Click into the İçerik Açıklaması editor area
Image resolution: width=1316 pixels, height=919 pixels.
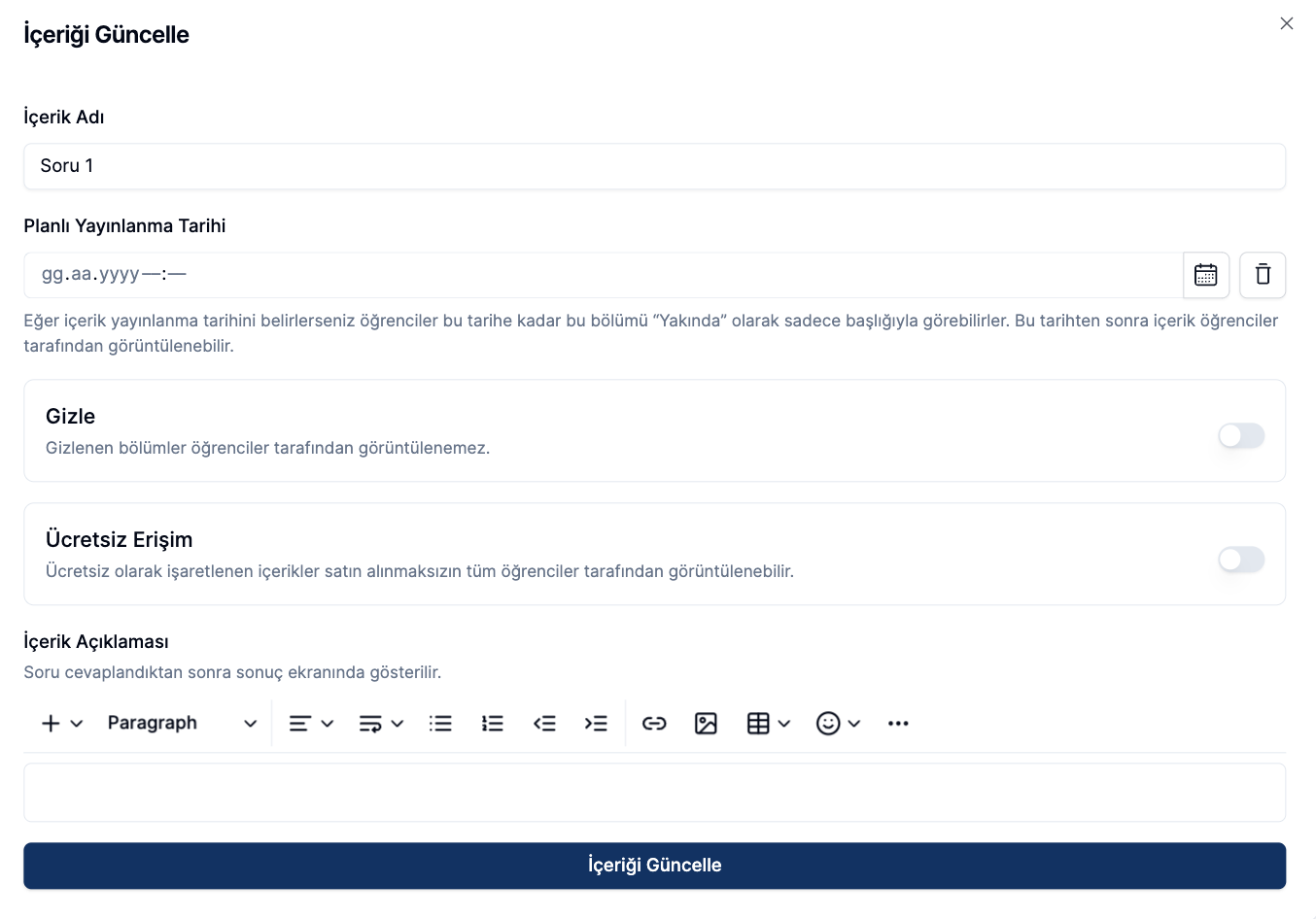click(x=654, y=793)
